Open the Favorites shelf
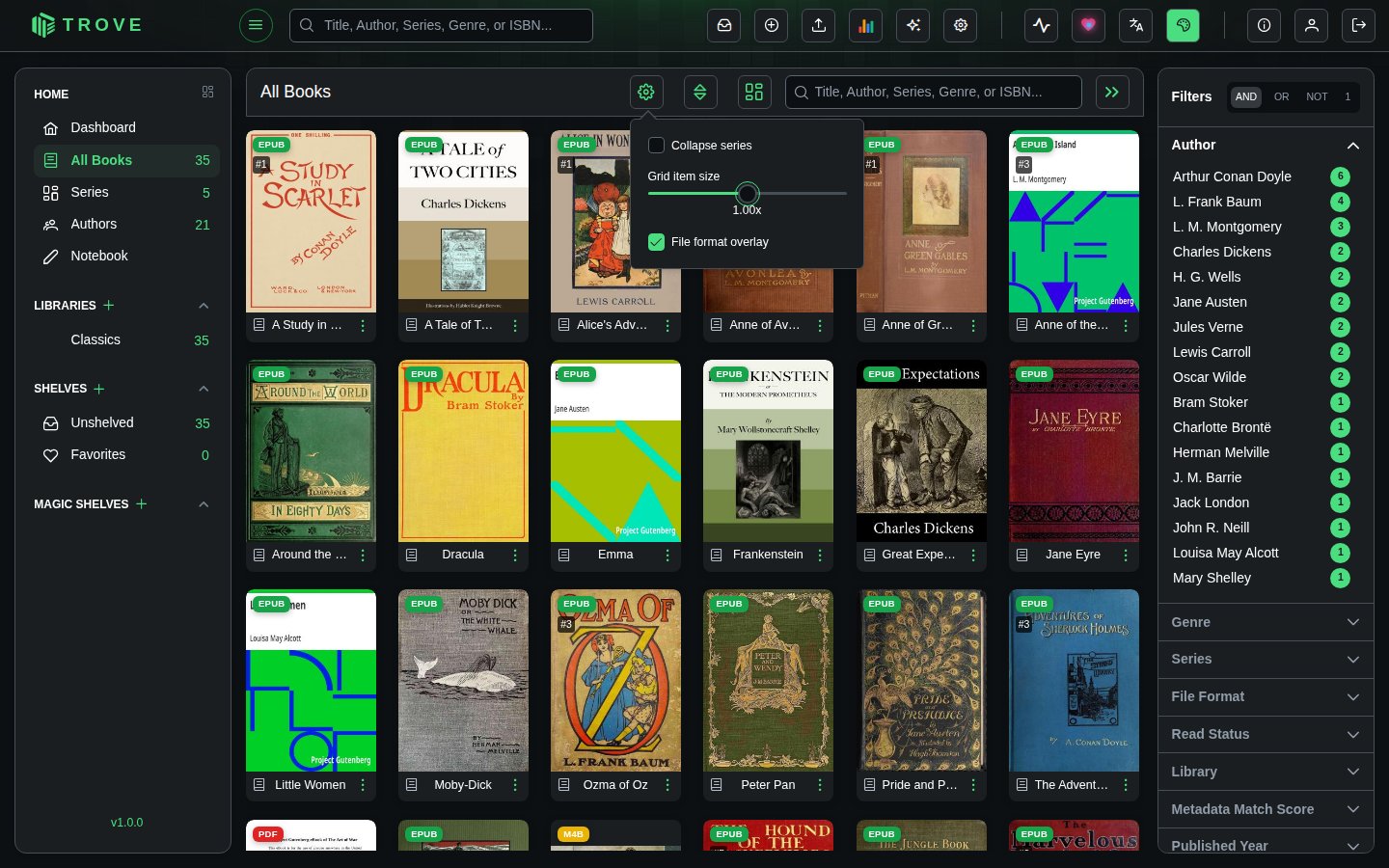Viewport: 1389px width, 868px height. click(126, 454)
